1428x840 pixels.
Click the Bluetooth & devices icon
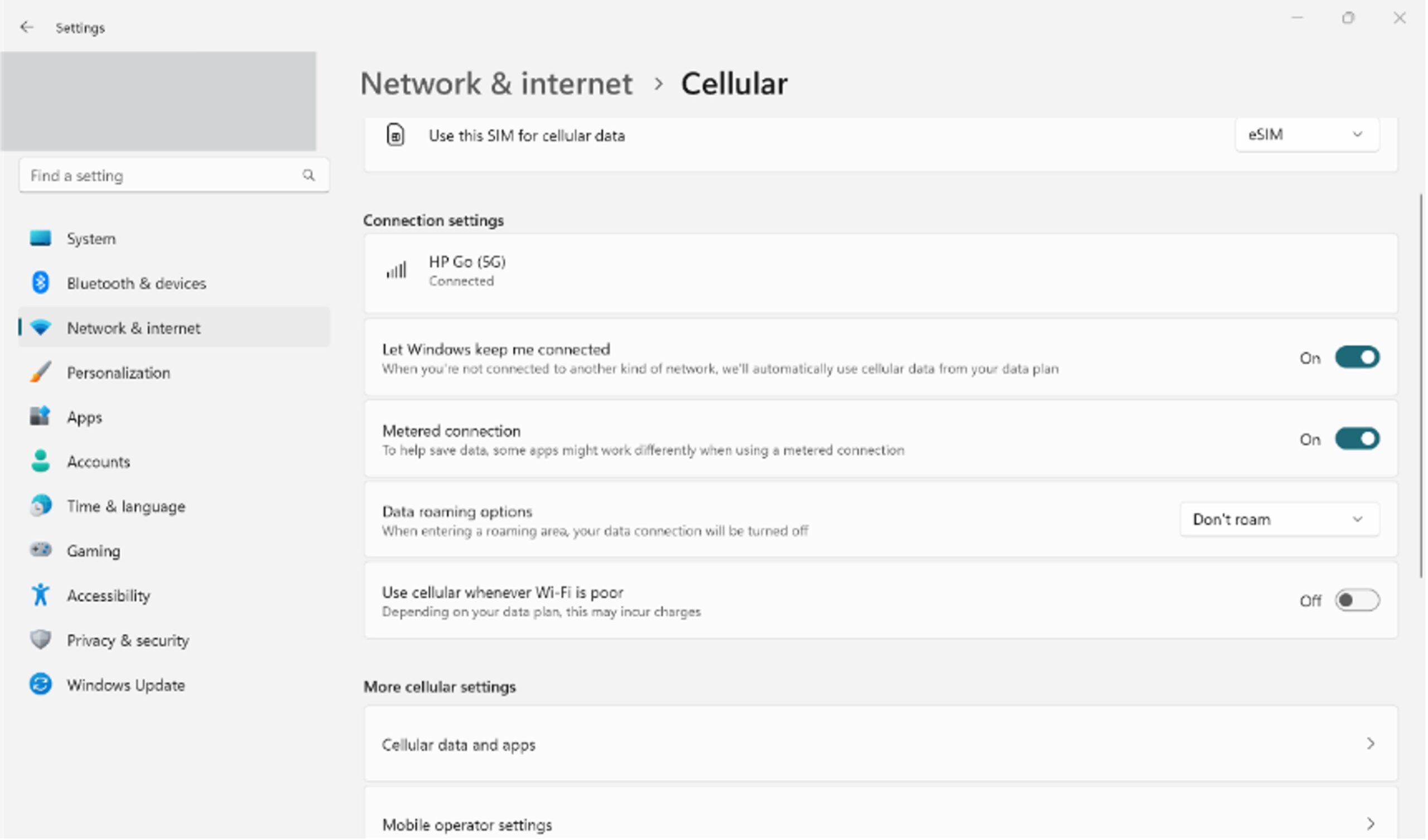coord(40,283)
